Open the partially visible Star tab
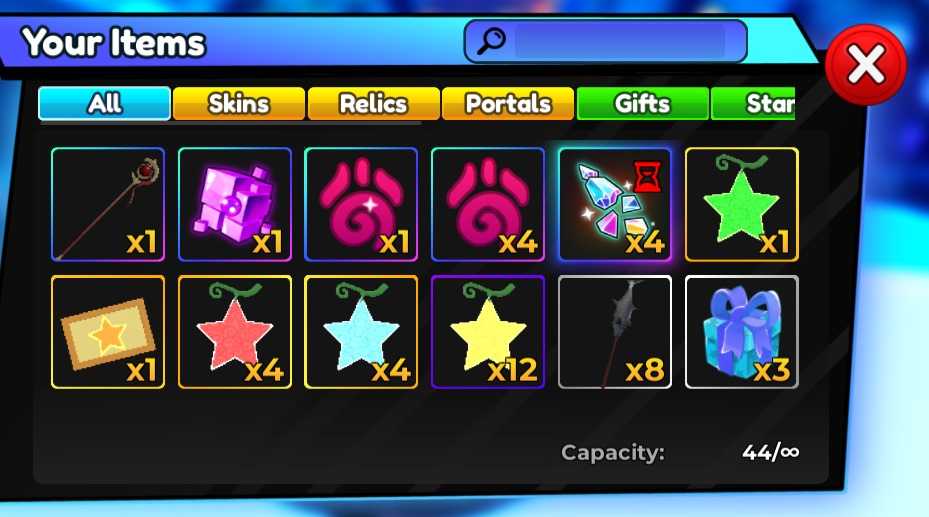929x517 pixels. 753,104
